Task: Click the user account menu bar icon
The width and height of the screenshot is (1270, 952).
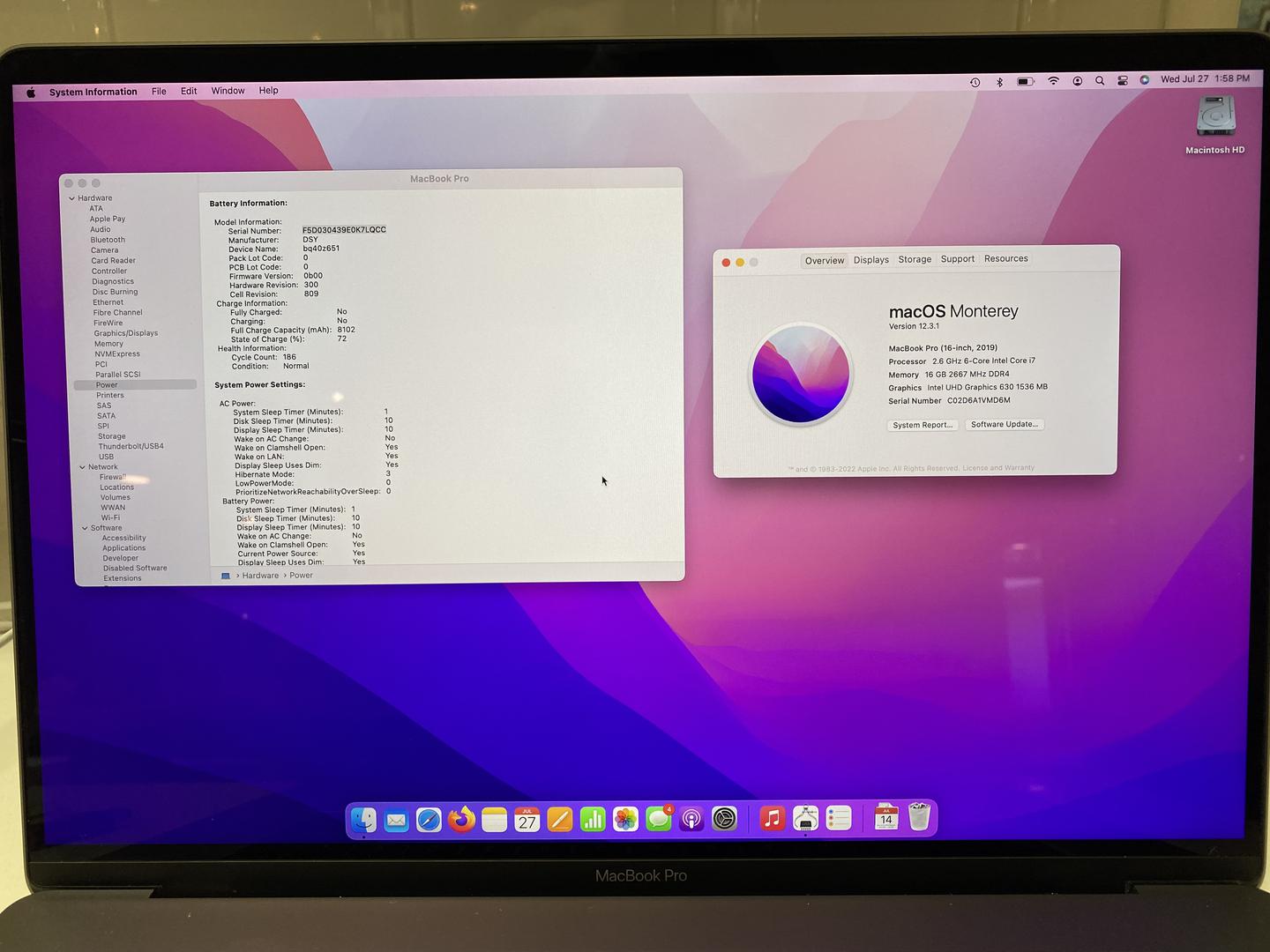Action: coord(1077,81)
